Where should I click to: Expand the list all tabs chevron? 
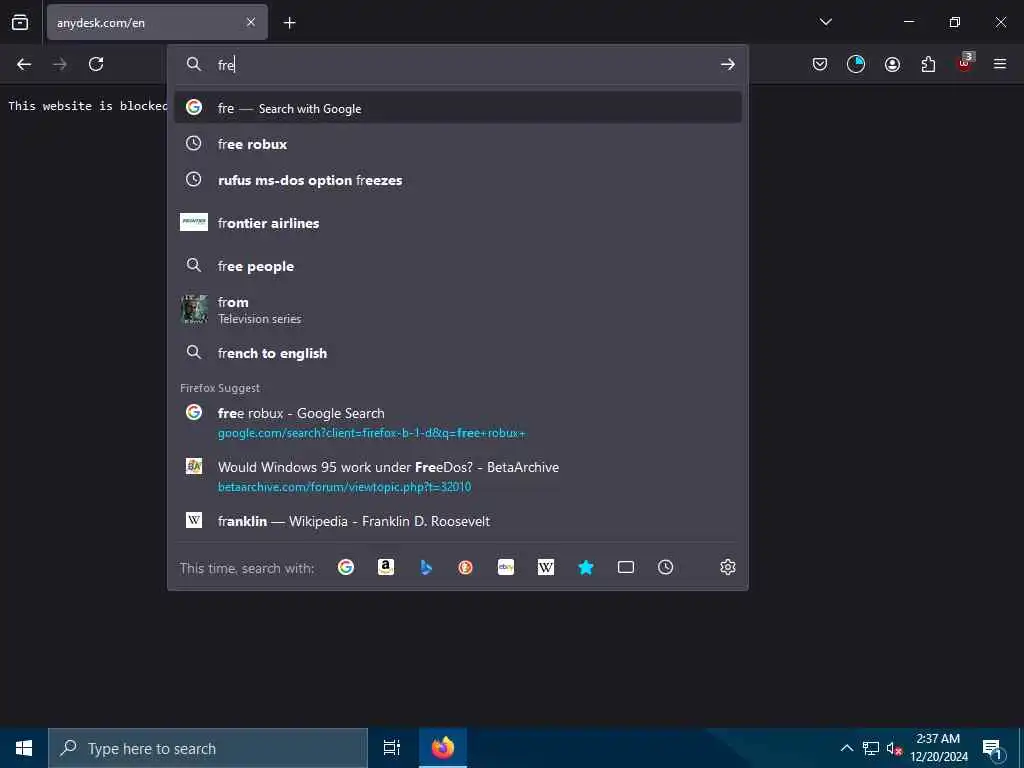coord(825,22)
